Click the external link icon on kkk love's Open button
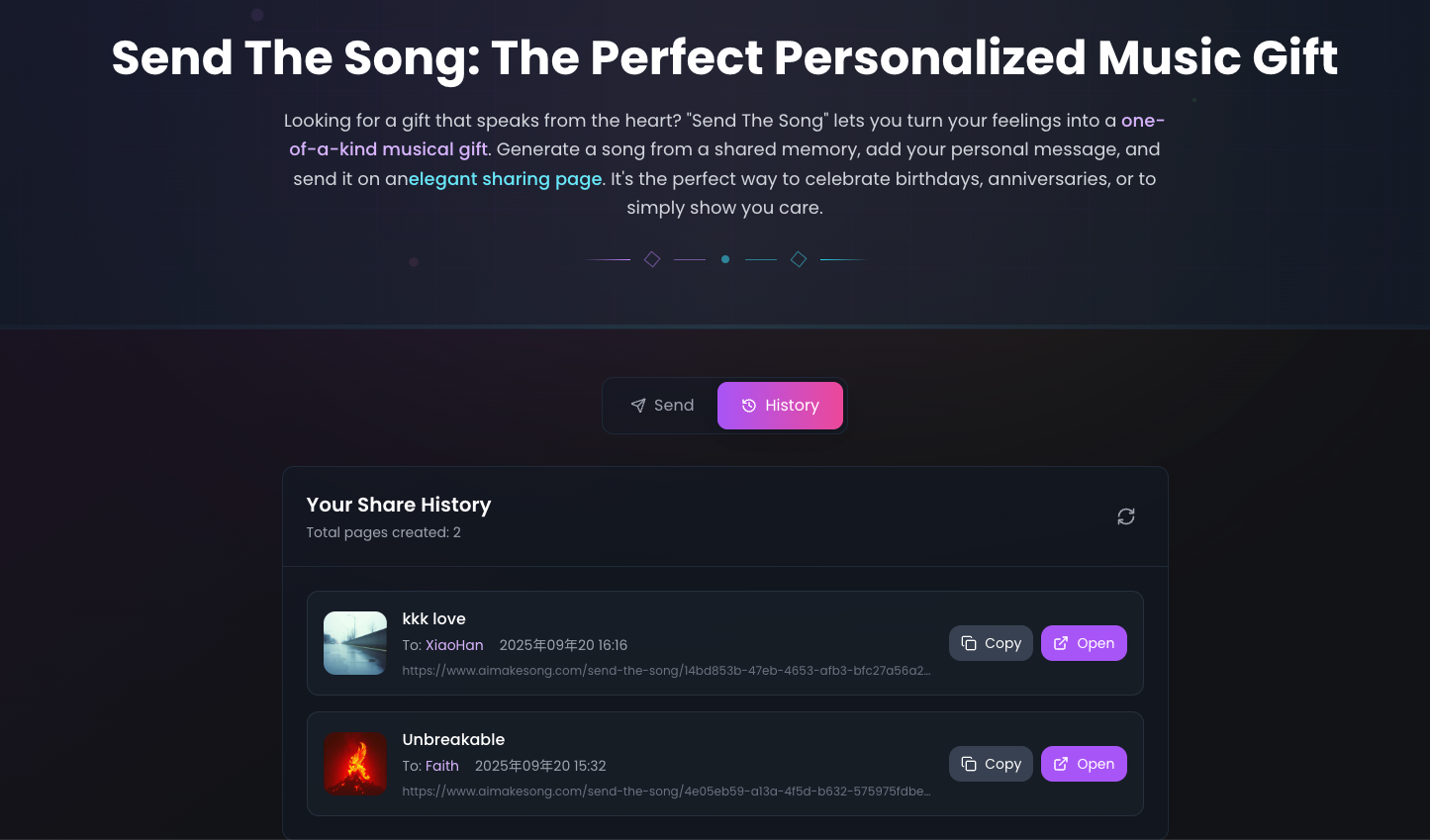Screen dimensions: 1430x840 pos(1062,643)
